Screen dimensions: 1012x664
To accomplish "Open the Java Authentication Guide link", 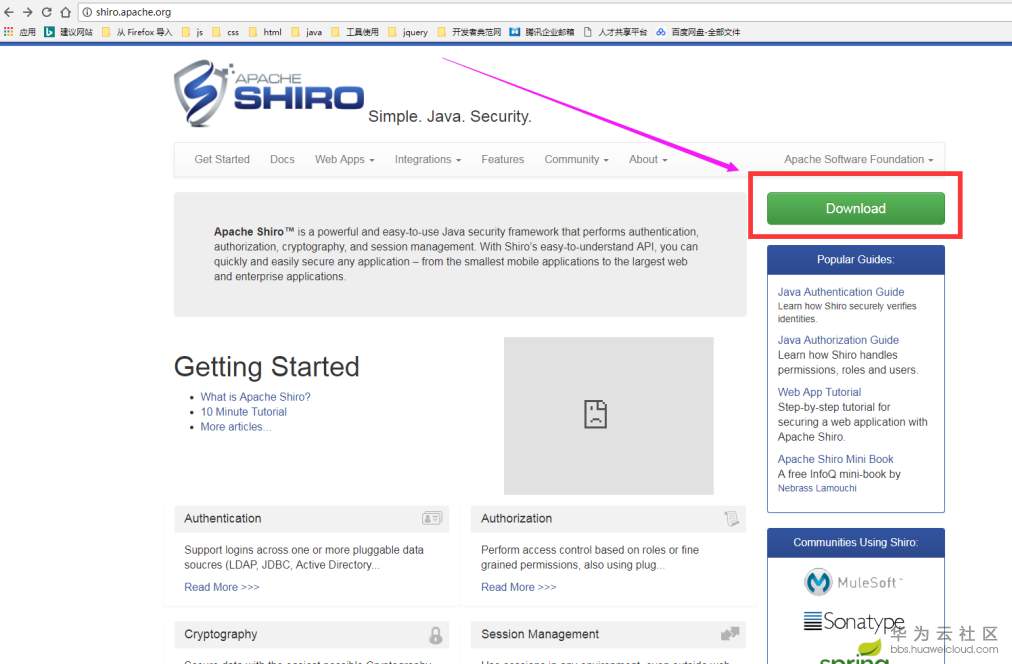I will pyautogui.click(x=841, y=292).
